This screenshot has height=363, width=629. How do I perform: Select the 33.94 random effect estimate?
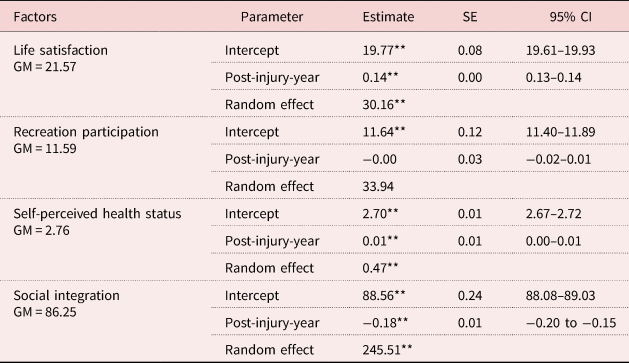click(378, 187)
